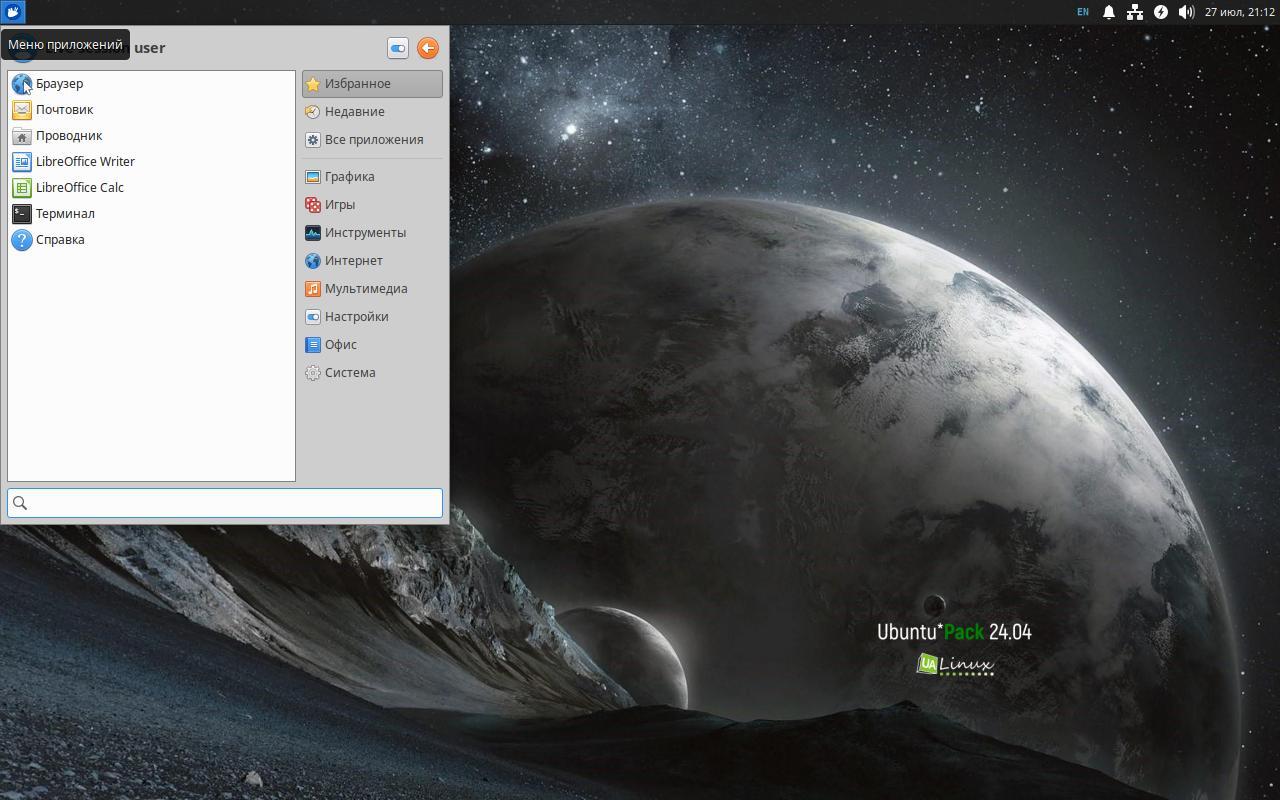The height and width of the screenshot is (800, 1280).
Task: Click the notifications bell in the panel
Action: (x=1109, y=12)
